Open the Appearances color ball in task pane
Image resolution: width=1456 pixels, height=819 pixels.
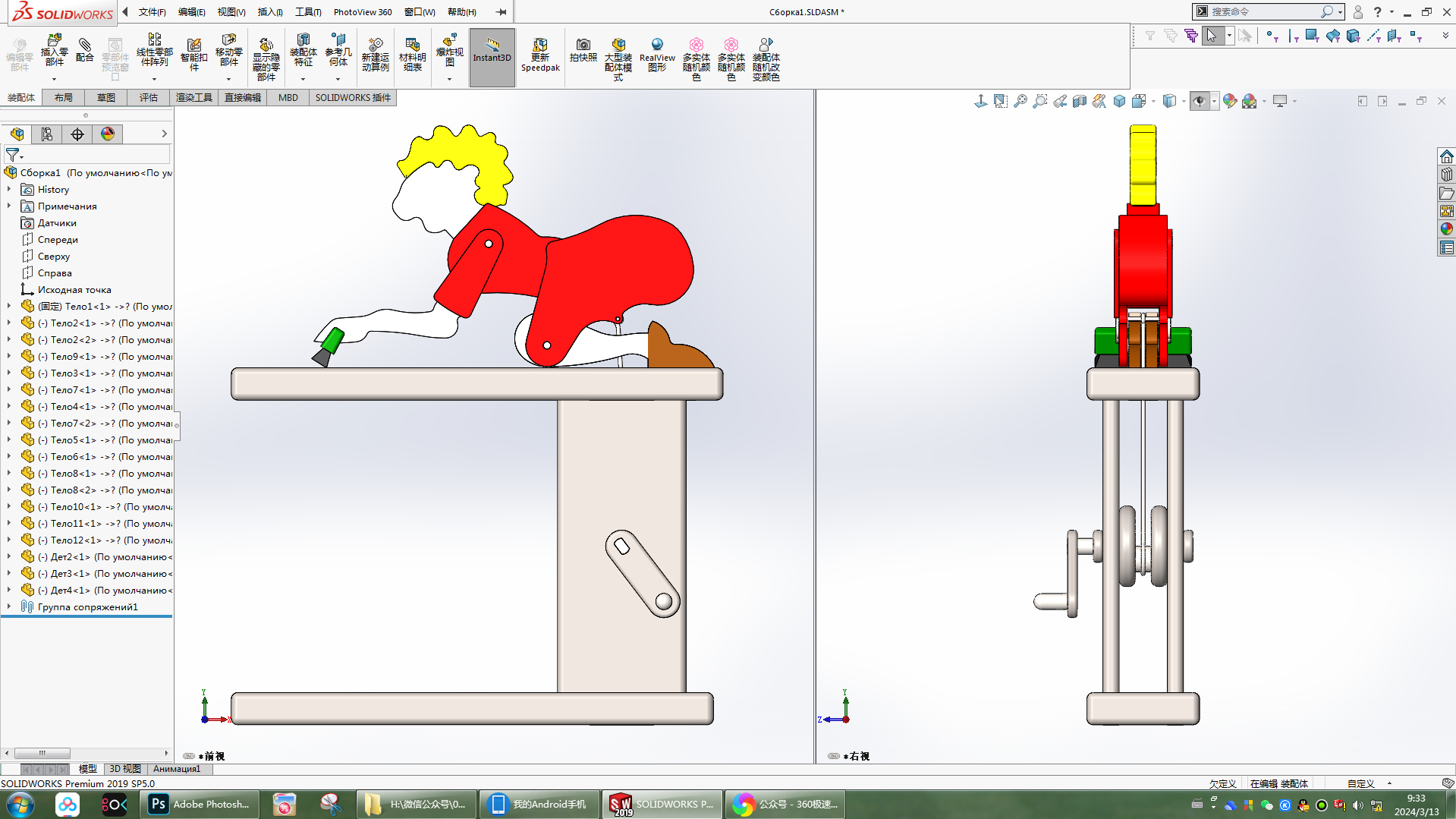pyautogui.click(x=1447, y=228)
